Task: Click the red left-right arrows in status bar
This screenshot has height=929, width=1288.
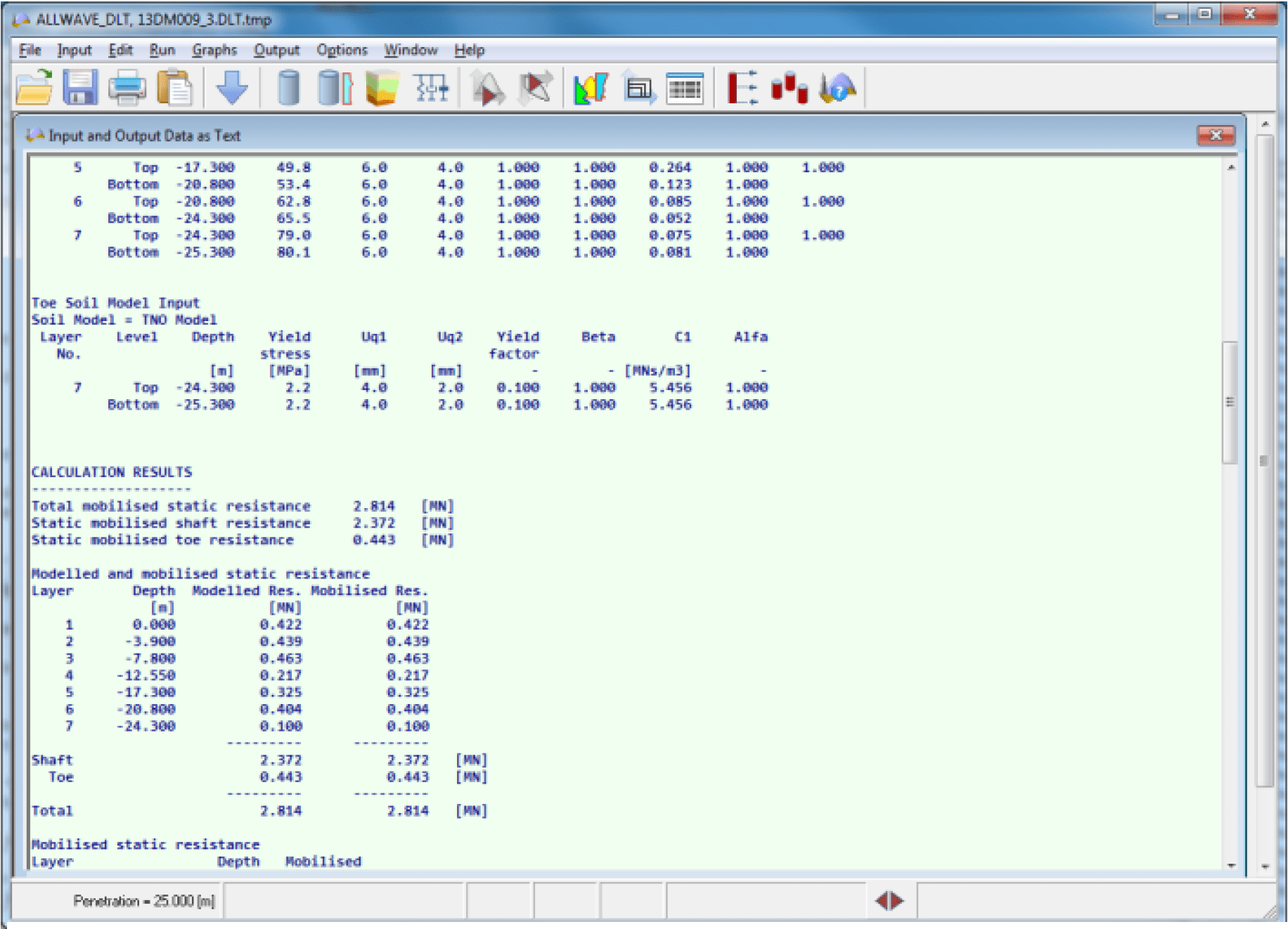Action: 889,900
